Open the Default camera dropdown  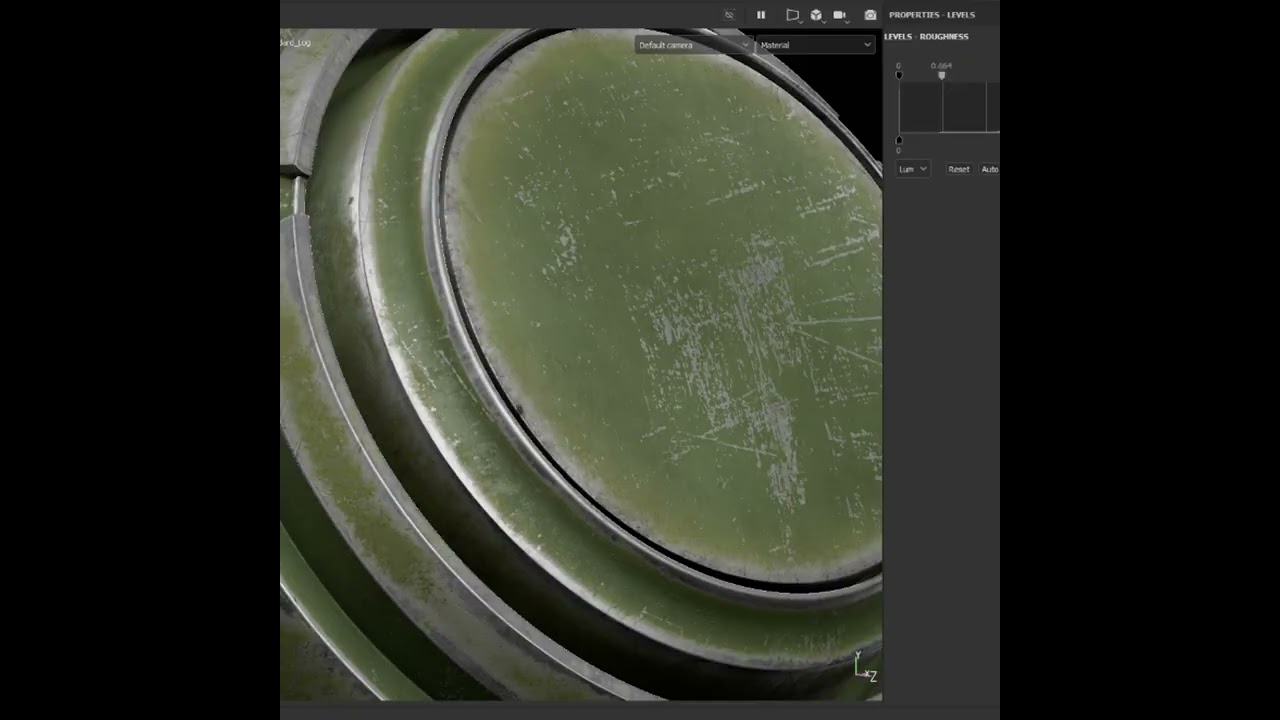point(693,45)
